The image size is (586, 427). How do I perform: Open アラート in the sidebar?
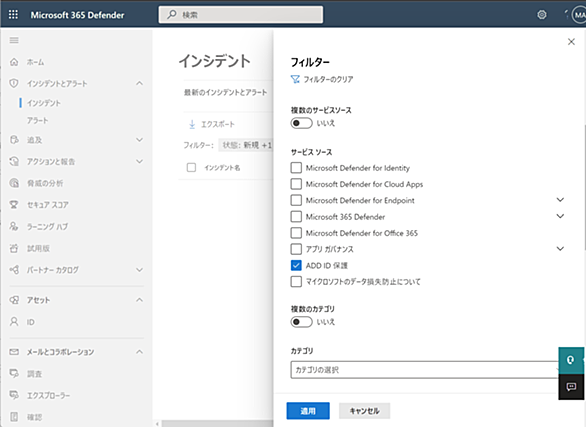[37, 121]
